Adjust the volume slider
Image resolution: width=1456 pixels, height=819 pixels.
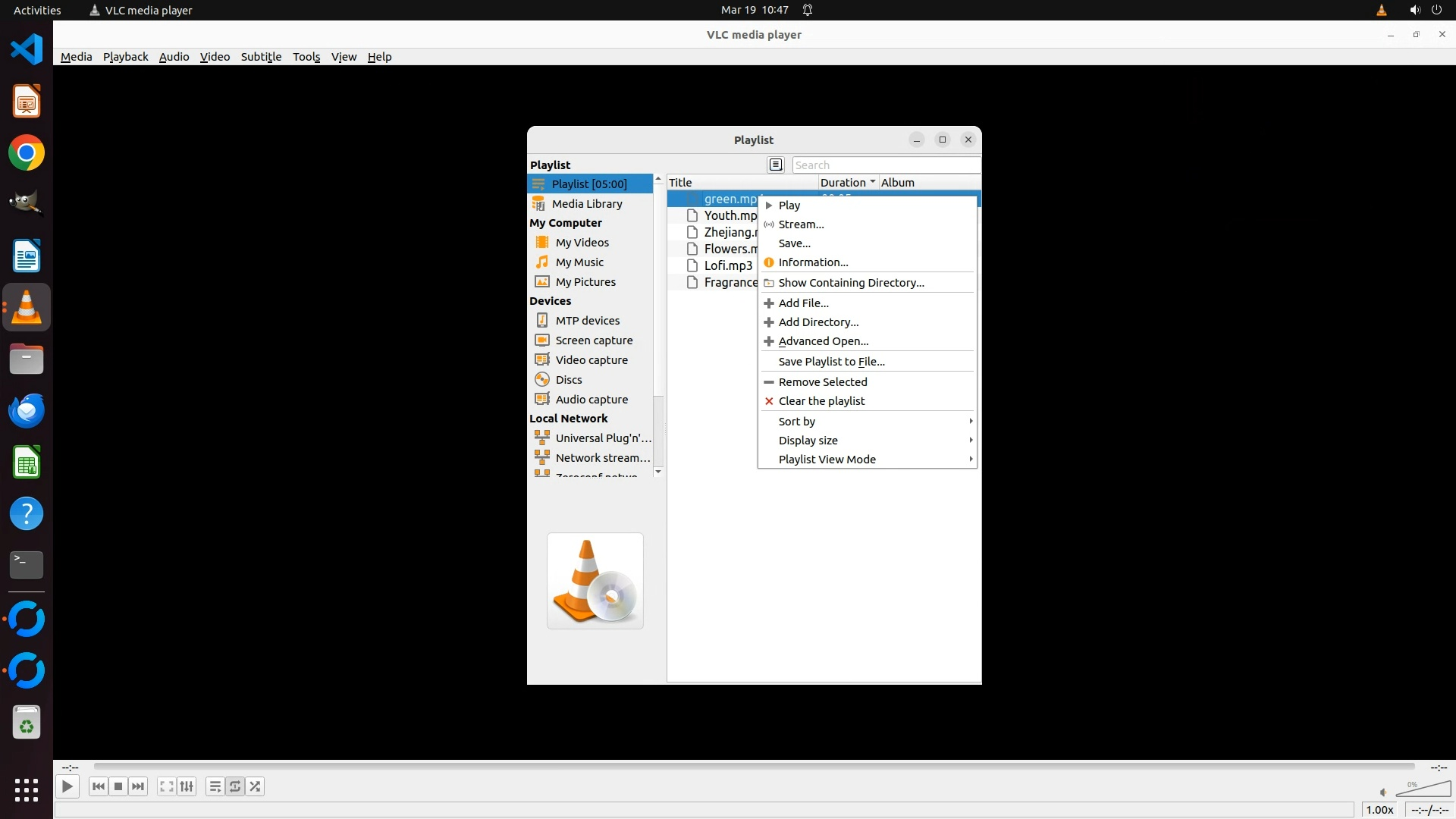click(1424, 789)
